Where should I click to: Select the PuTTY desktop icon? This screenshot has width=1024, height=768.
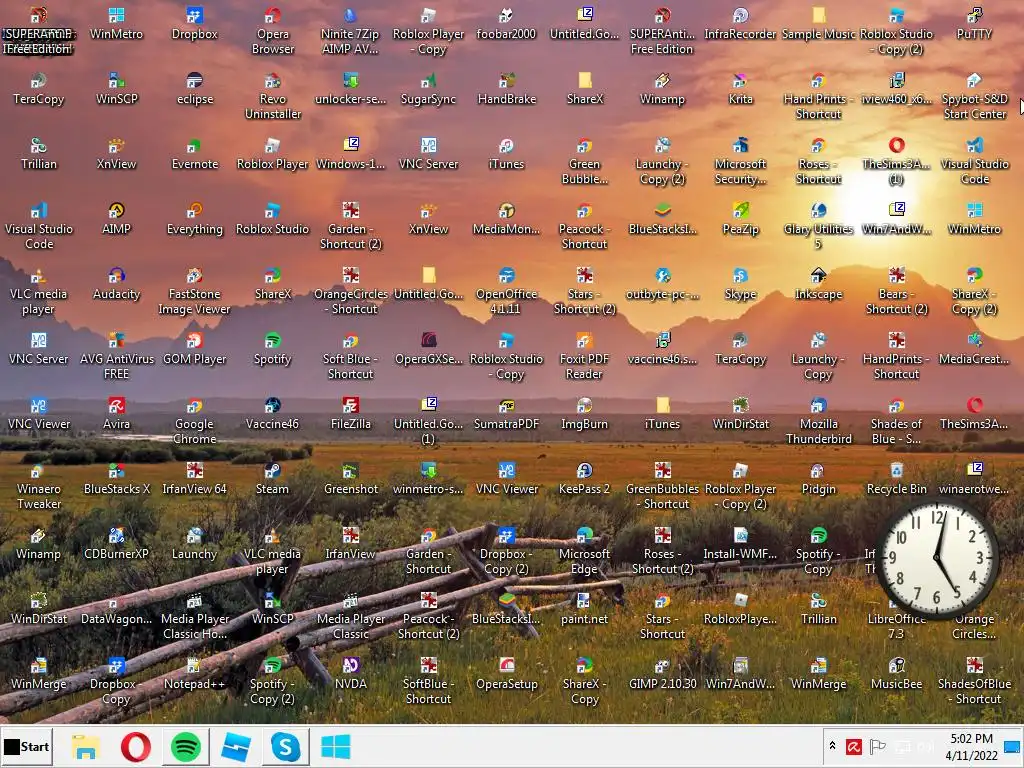[x=974, y=24]
